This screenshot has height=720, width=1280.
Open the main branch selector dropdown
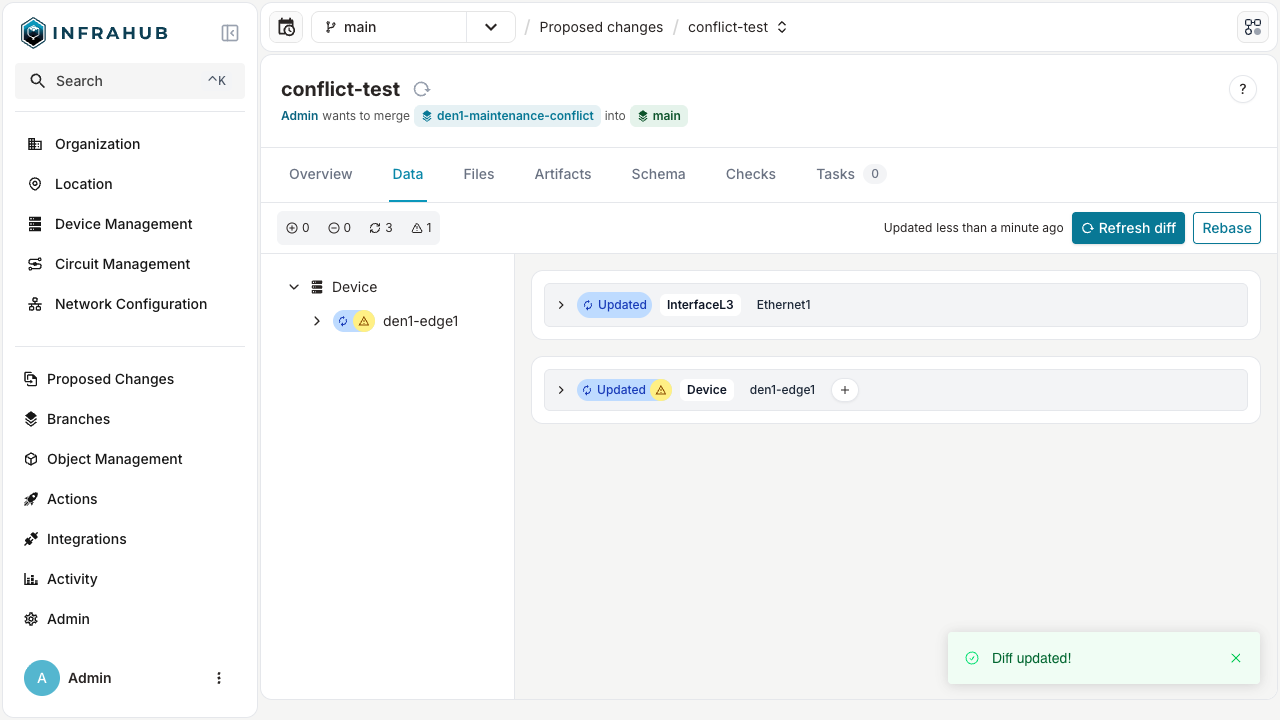(x=490, y=27)
